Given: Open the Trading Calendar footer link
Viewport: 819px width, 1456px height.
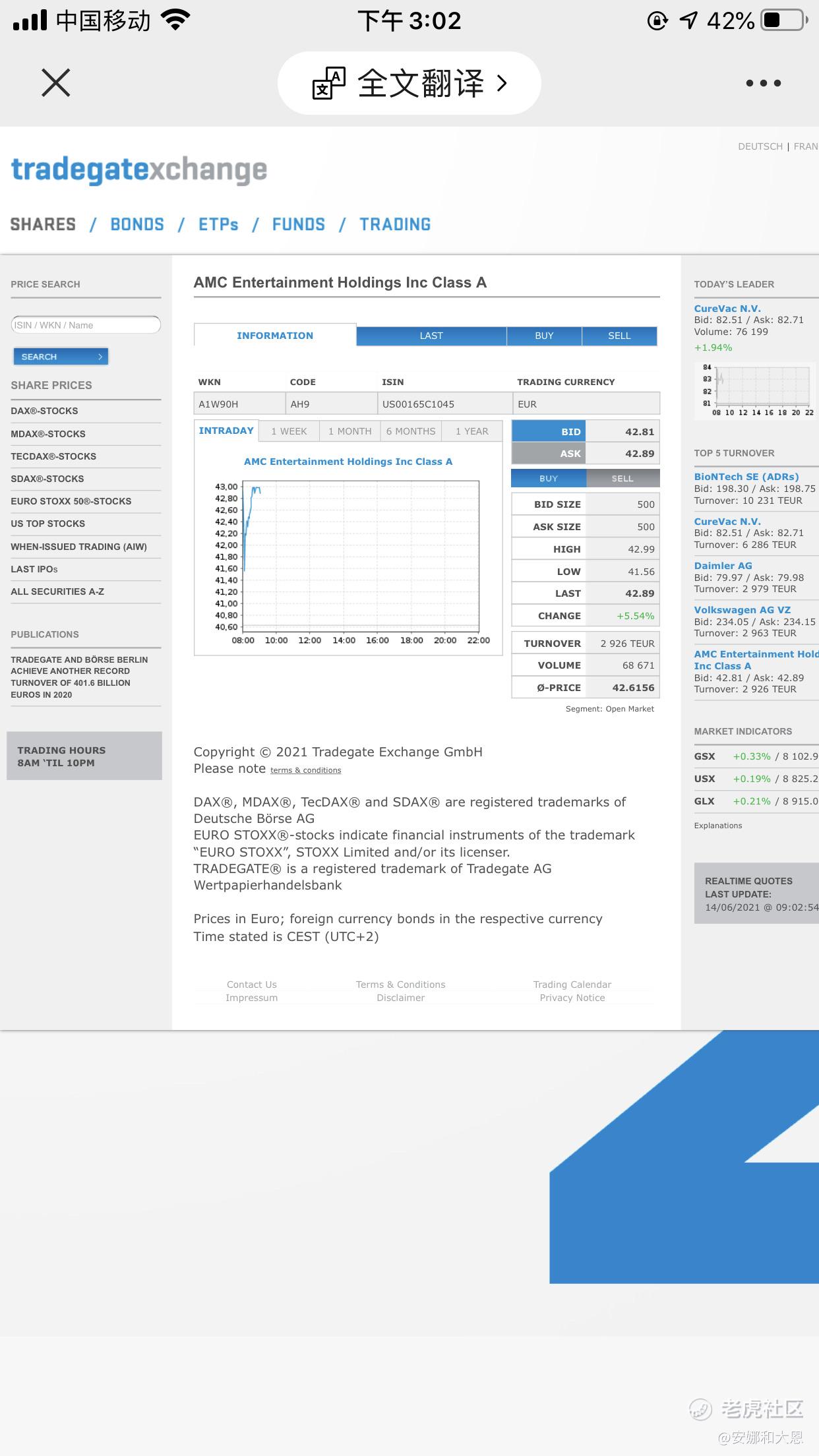Looking at the screenshot, I should pyautogui.click(x=572, y=985).
